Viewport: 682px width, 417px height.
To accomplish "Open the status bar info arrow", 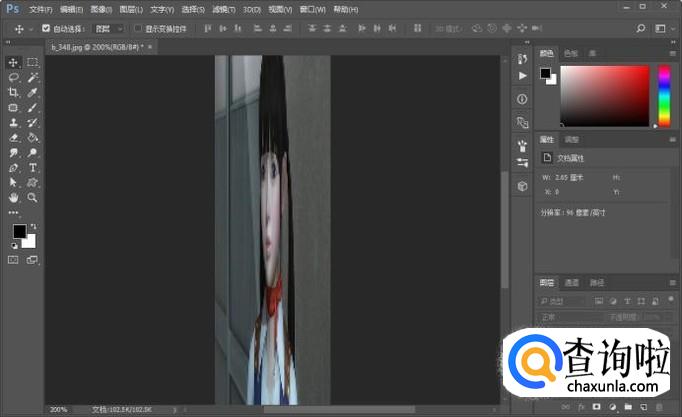I will pos(175,410).
